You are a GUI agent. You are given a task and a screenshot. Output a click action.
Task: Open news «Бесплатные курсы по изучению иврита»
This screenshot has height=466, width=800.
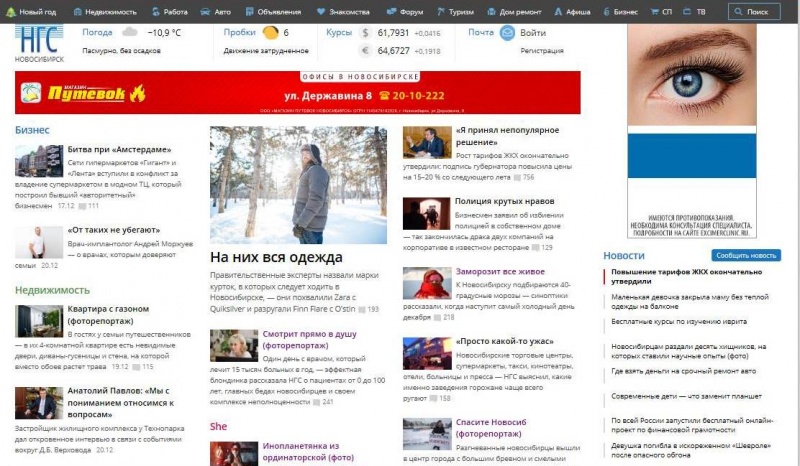pos(682,322)
